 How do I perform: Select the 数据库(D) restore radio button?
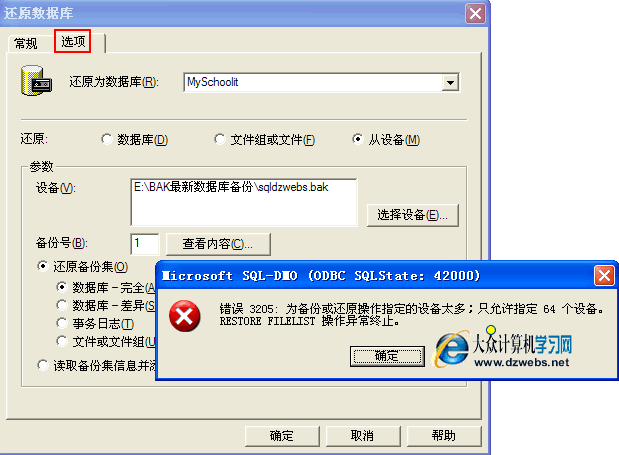click(107, 139)
